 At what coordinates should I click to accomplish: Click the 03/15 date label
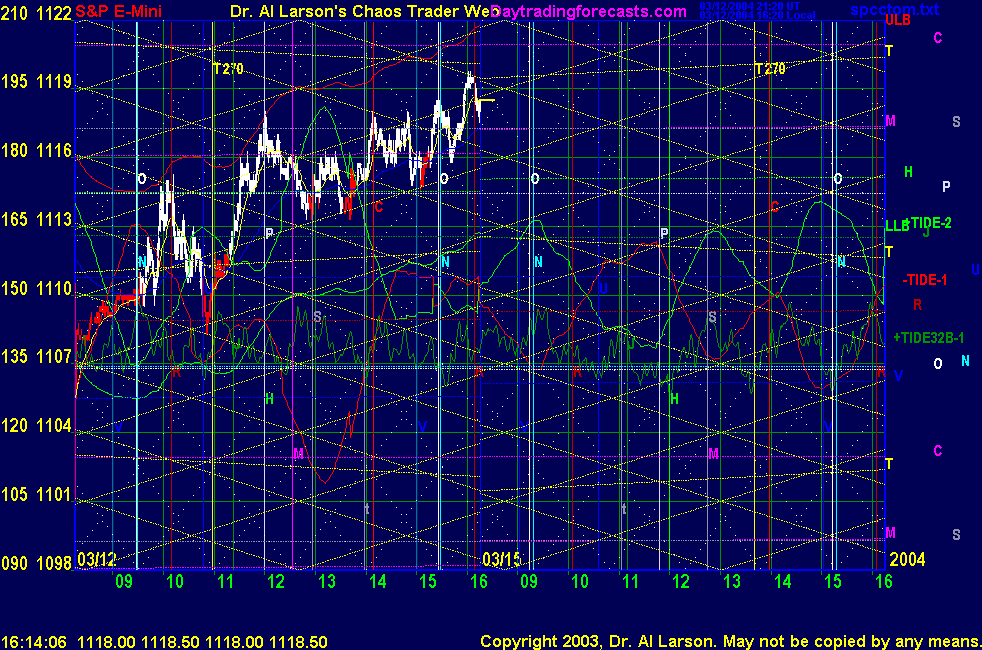coord(501,559)
